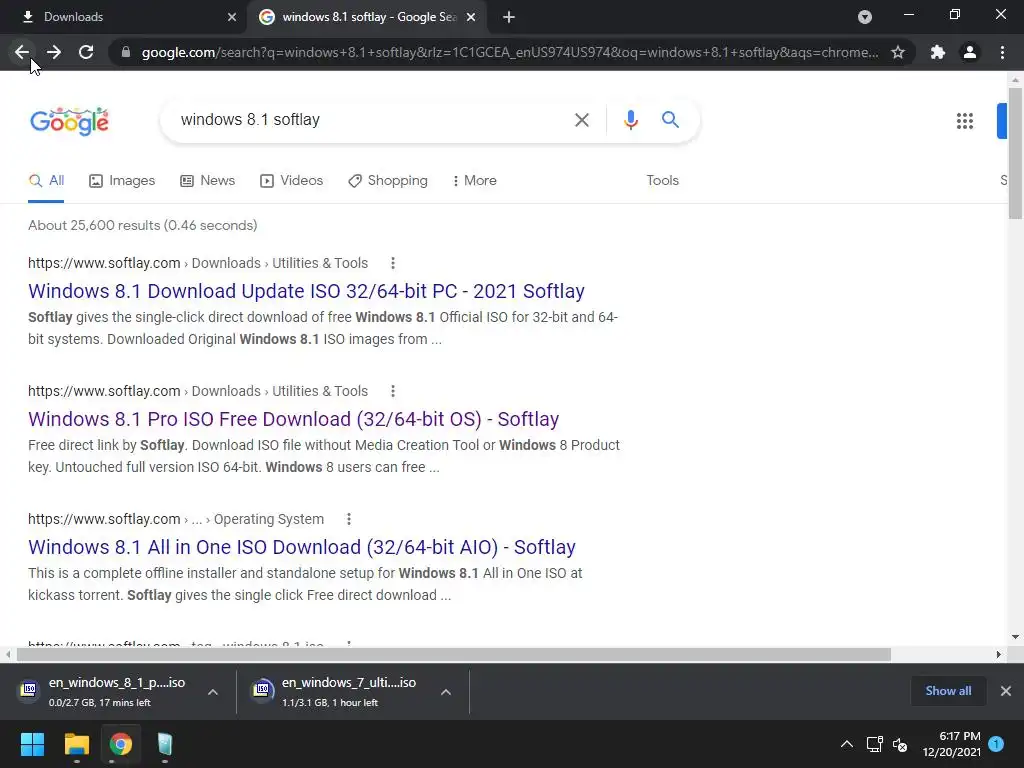Open the Google apps grid
The image size is (1024, 768).
coord(965,121)
